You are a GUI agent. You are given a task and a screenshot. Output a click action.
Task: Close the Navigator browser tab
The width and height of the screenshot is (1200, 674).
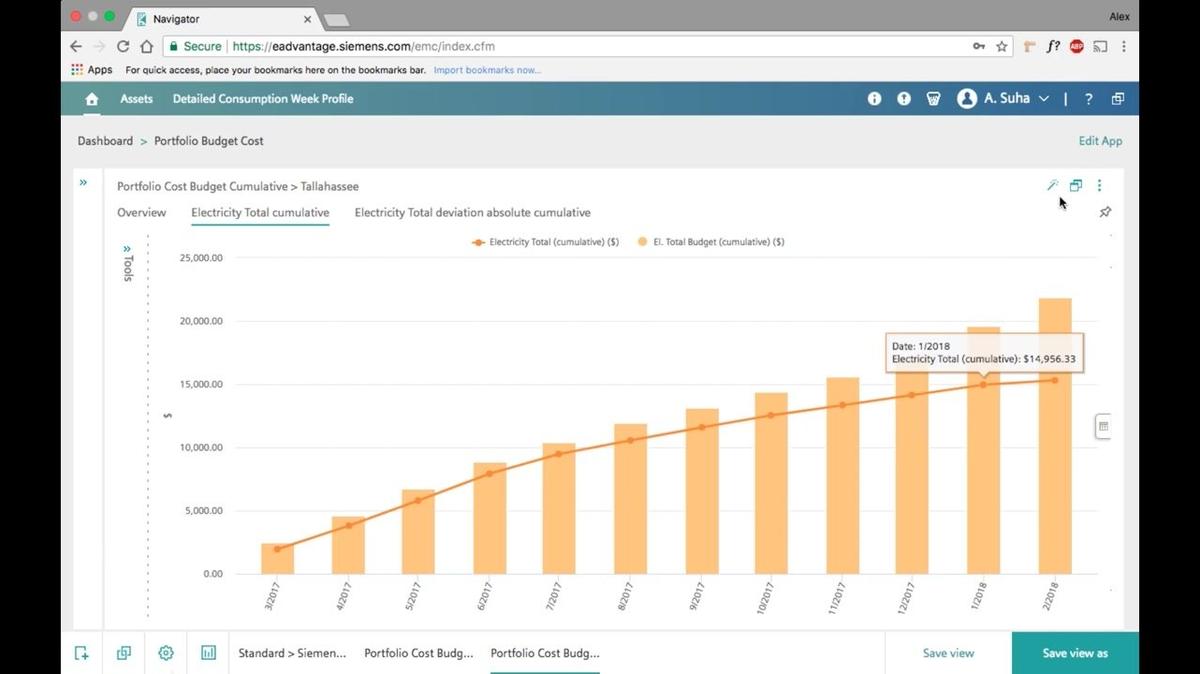[308, 19]
